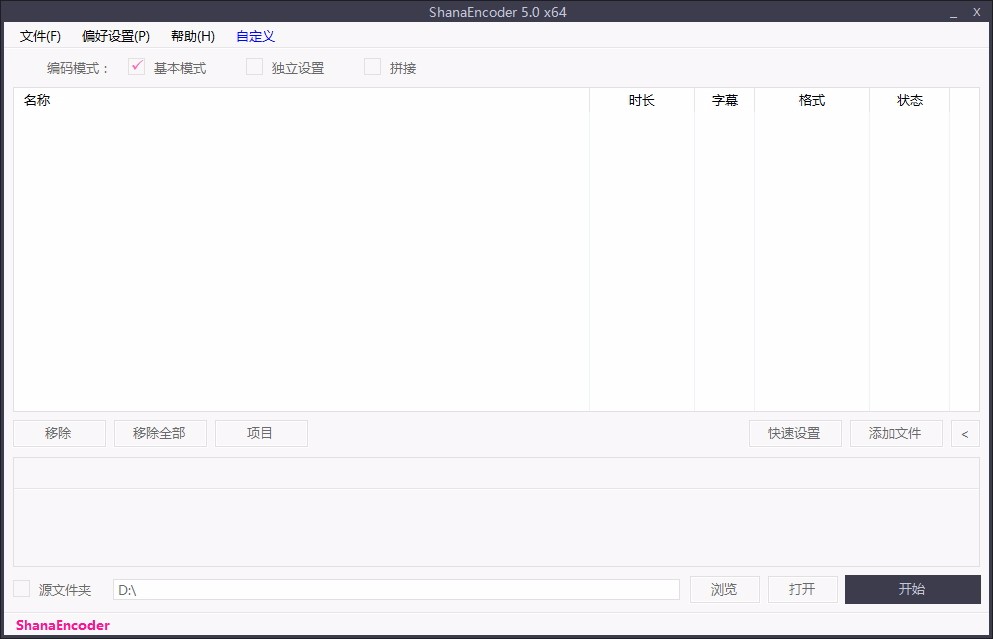Toggle the 基本模式 (Basic Mode) checkbox
Screen dimensions: 993x639
[x=136, y=67]
